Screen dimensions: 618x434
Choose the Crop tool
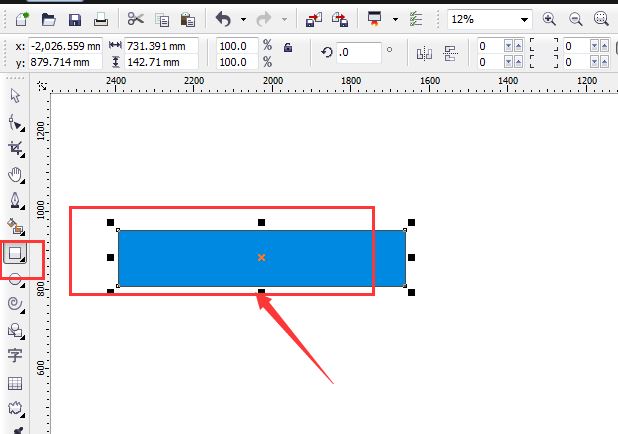click(x=15, y=148)
